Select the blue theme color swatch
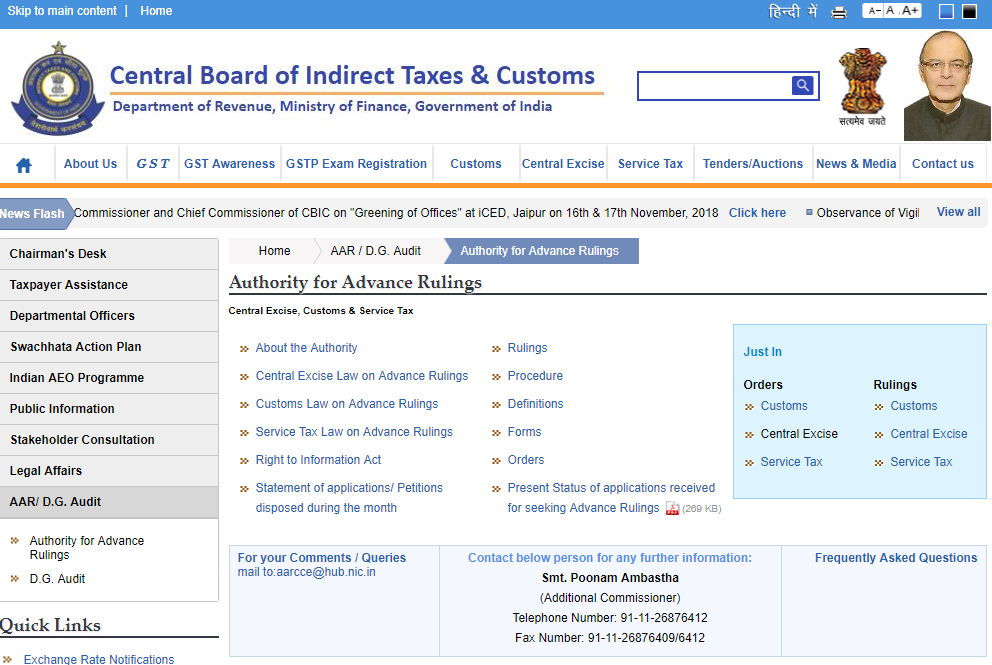This screenshot has height=665, width=992. point(946,11)
